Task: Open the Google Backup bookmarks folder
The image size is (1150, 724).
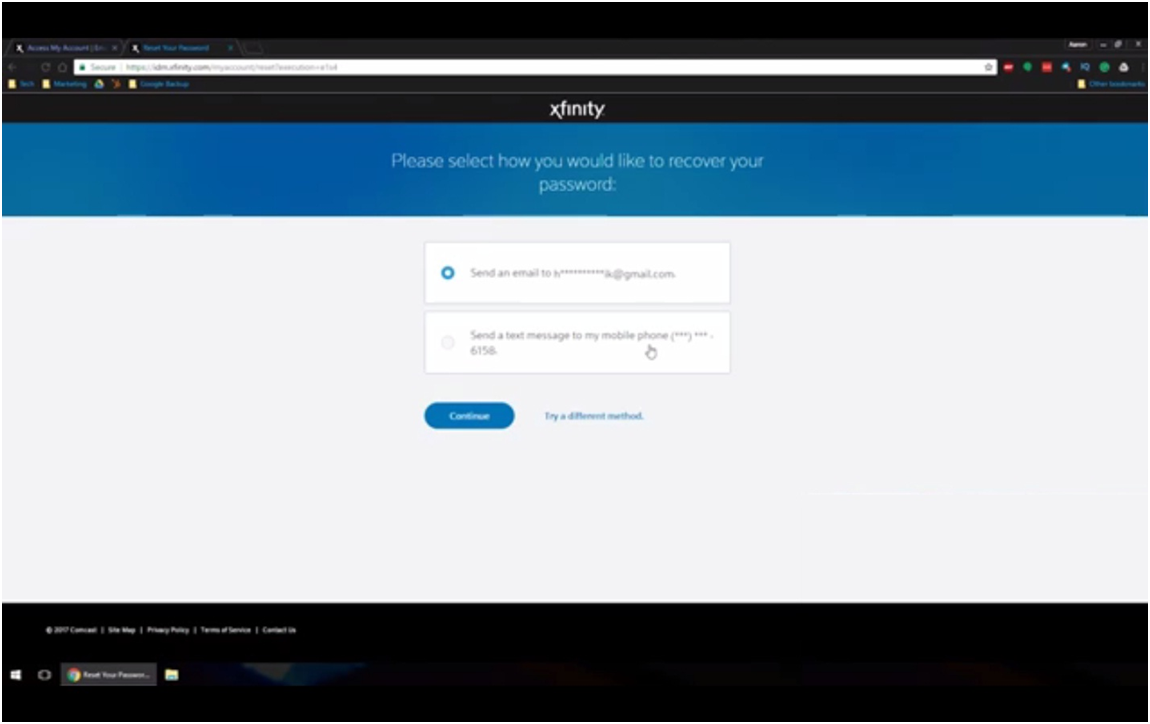Action: [x=158, y=84]
